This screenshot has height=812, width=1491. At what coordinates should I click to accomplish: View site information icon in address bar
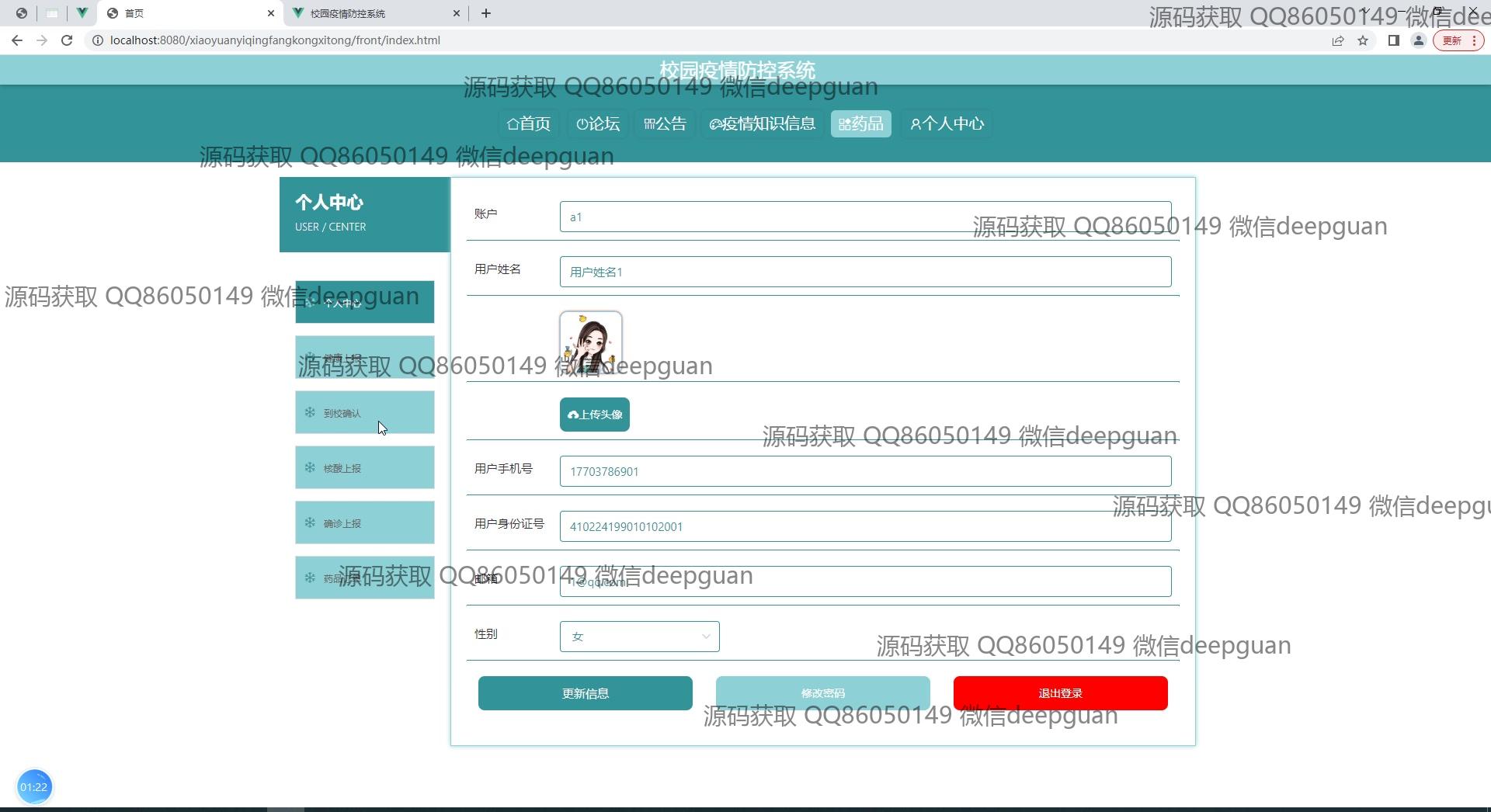pyautogui.click(x=98, y=40)
